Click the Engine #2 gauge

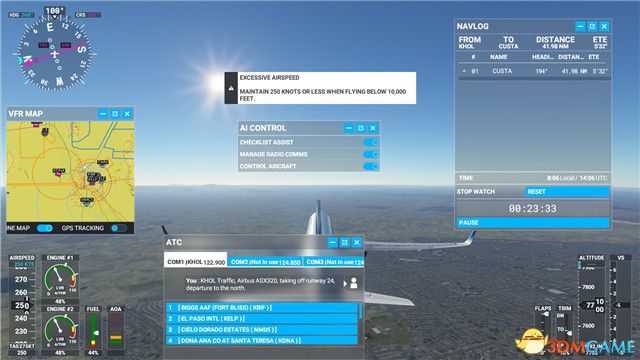coord(60,331)
